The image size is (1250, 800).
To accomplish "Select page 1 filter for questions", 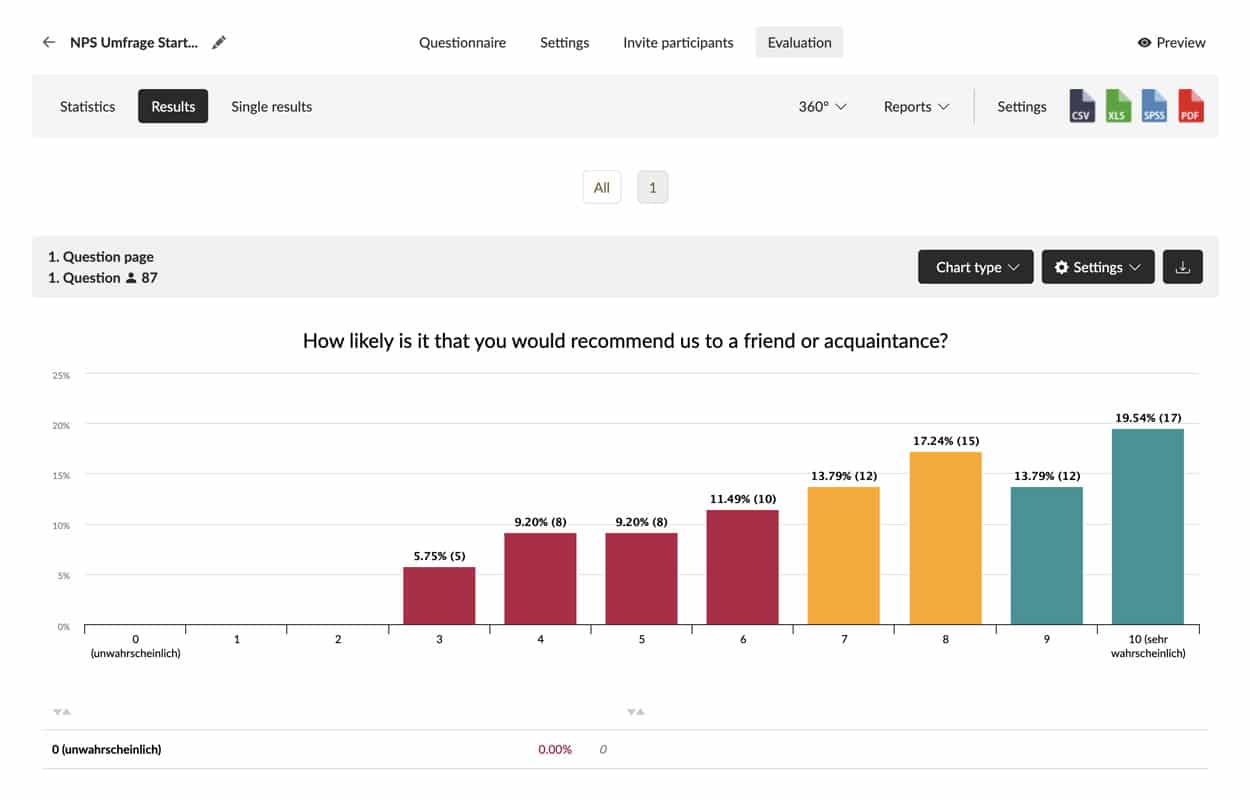I will click(x=652, y=187).
